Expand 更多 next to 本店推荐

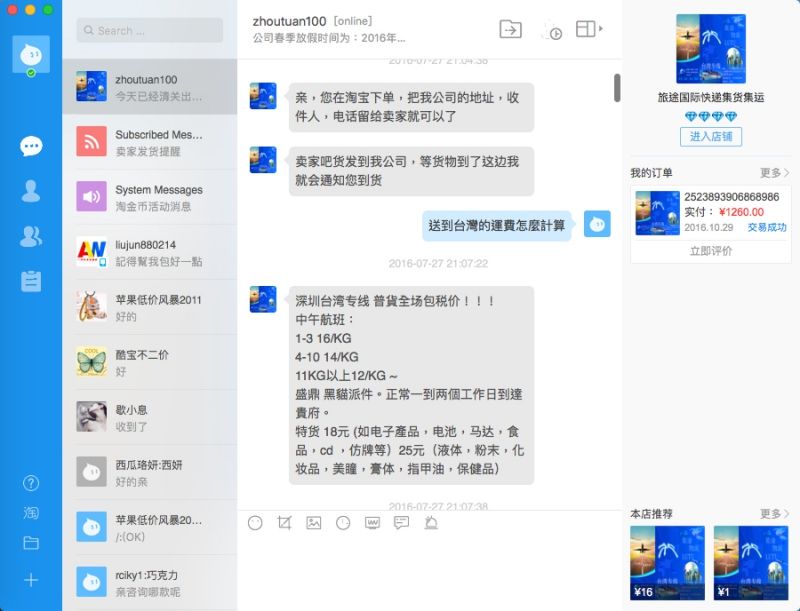pos(774,513)
